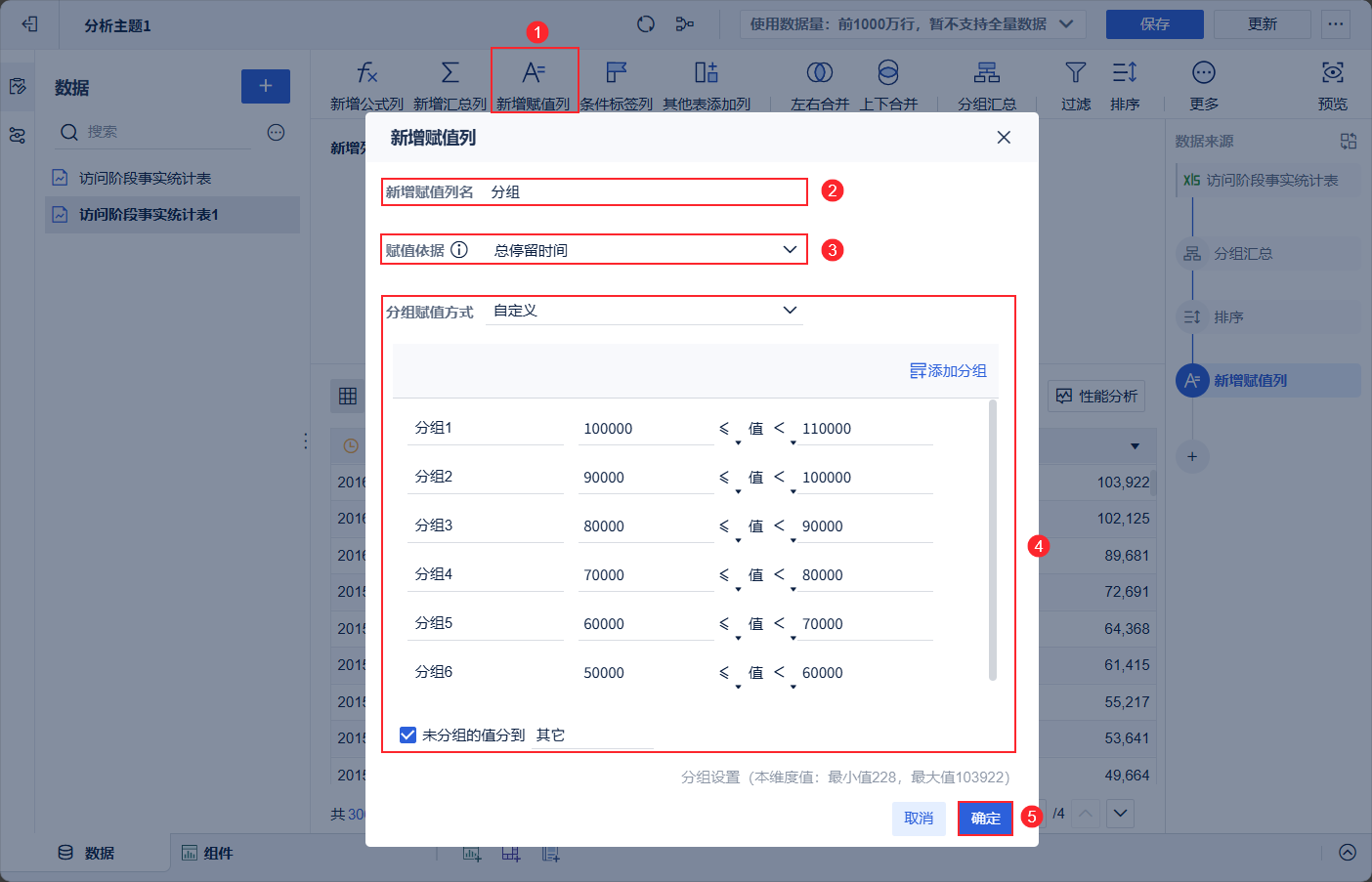Click the flow diagram icon beside refresh
The height and width of the screenshot is (882, 1372).
pyautogui.click(x=685, y=24)
